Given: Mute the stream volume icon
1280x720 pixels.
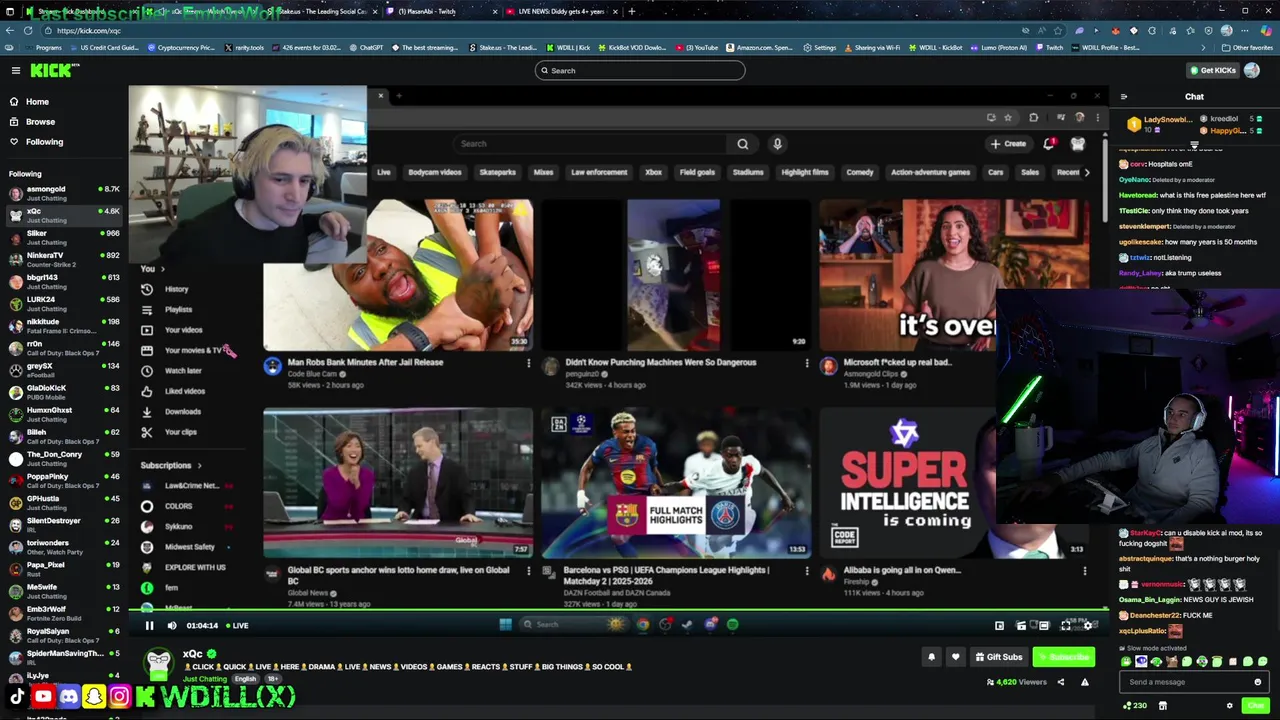Looking at the screenshot, I should [172, 626].
